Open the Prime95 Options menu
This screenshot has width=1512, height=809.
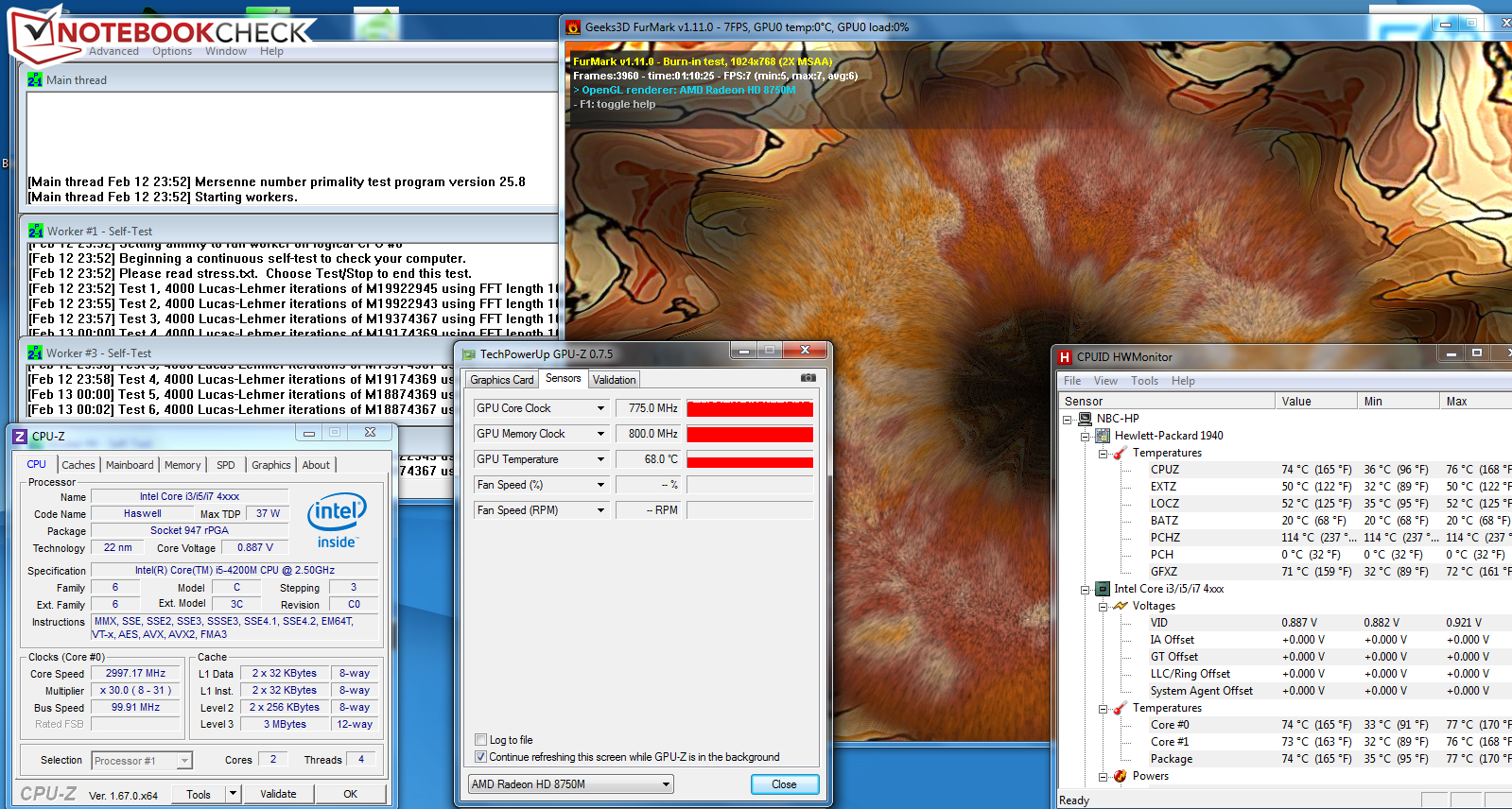(x=172, y=51)
